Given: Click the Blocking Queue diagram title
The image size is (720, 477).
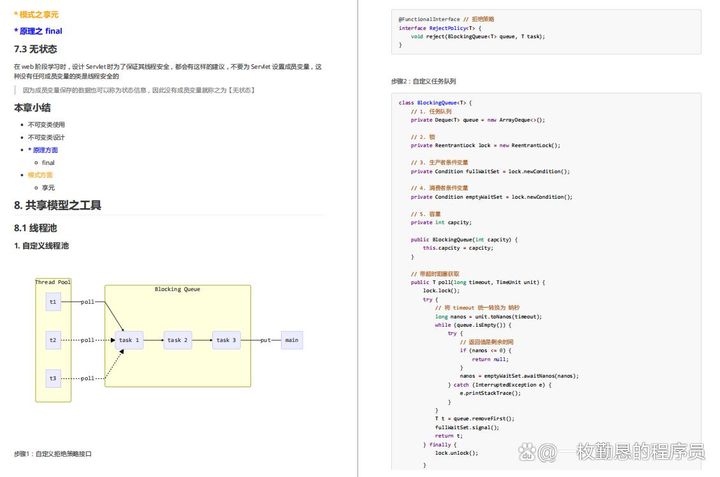Looking at the screenshot, I should pos(177,289).
